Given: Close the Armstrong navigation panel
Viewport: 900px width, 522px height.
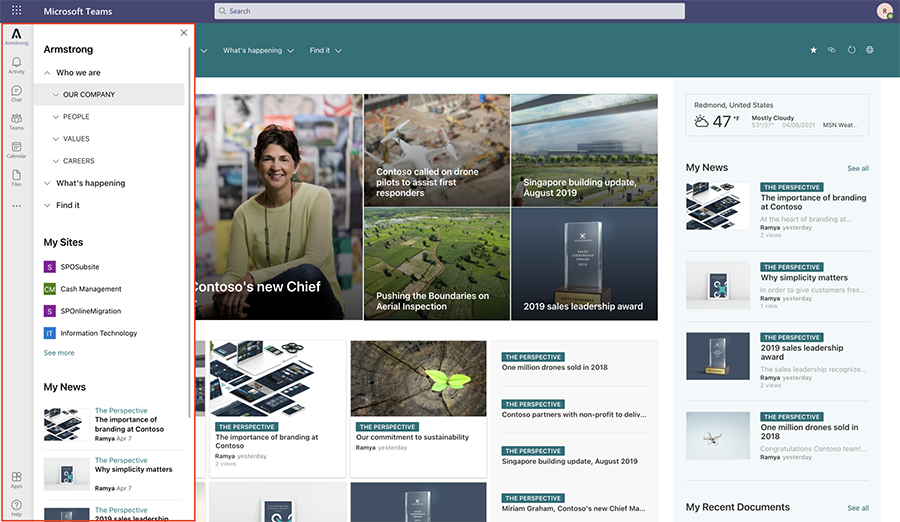Looking at the screenshot, I should 184,33.
